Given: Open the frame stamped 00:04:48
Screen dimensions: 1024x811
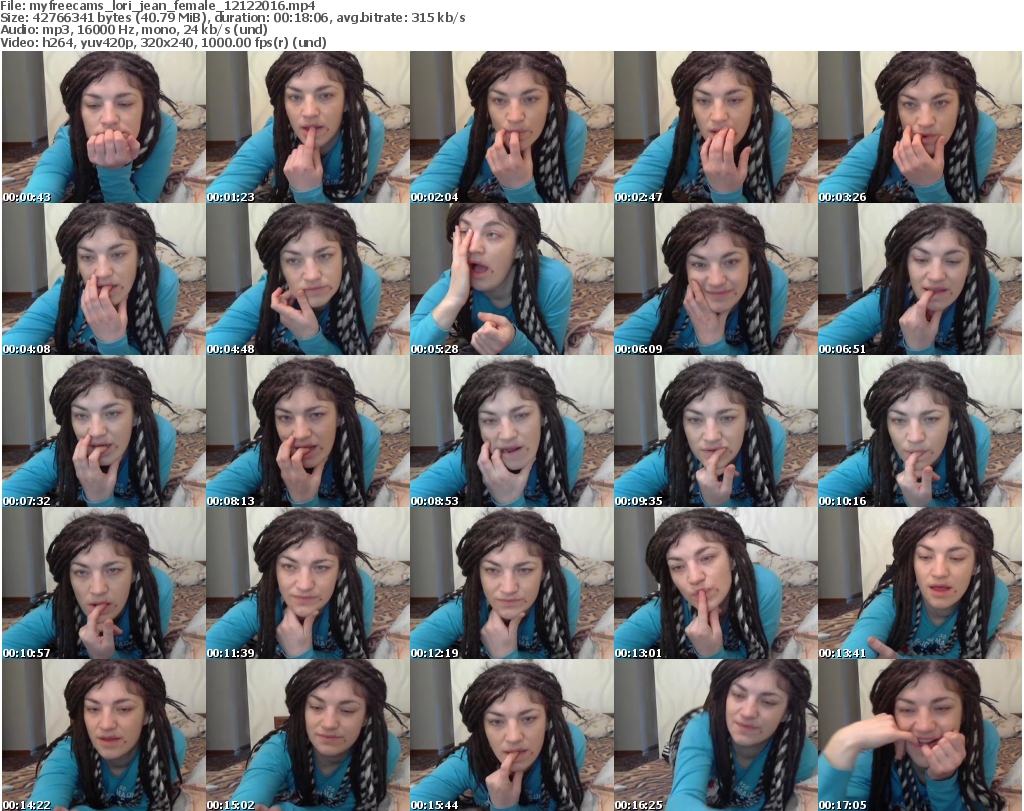Looking at the screenshot, I should point(308,279).
